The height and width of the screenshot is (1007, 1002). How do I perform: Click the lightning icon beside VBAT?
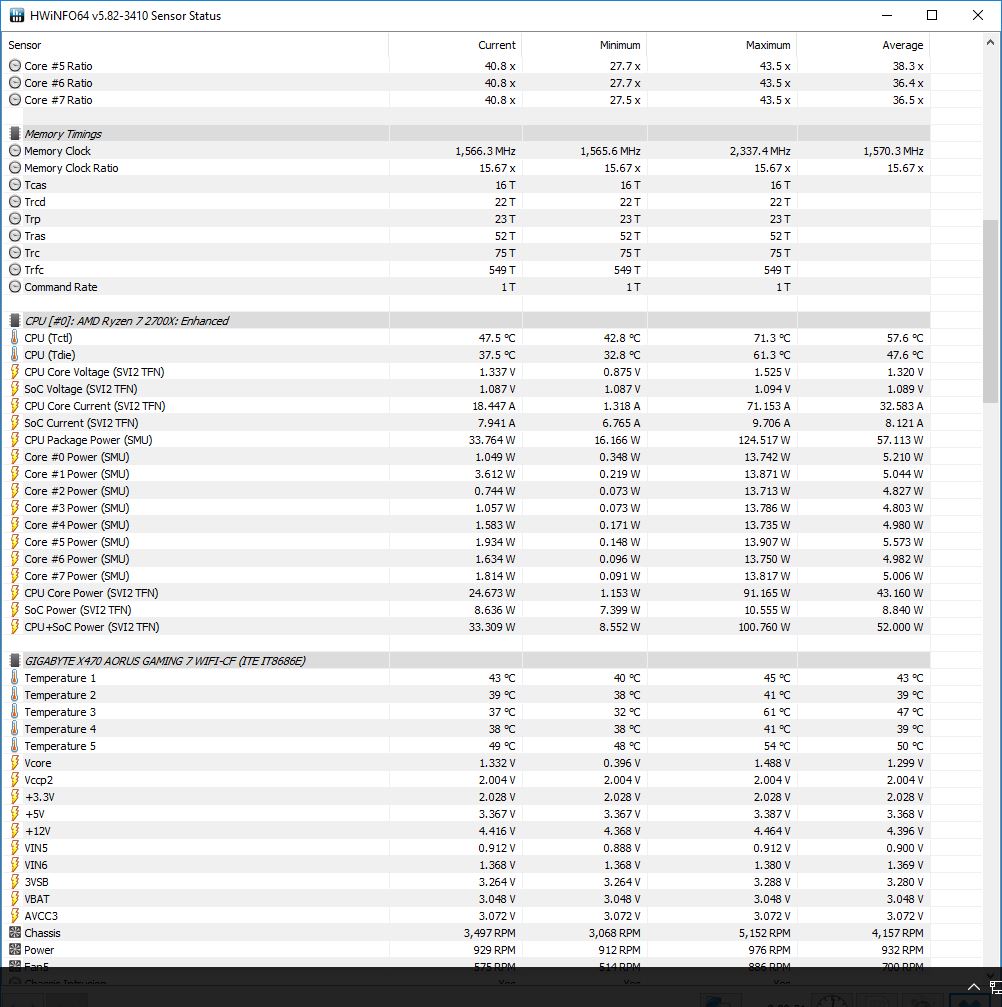click(15, 898)
